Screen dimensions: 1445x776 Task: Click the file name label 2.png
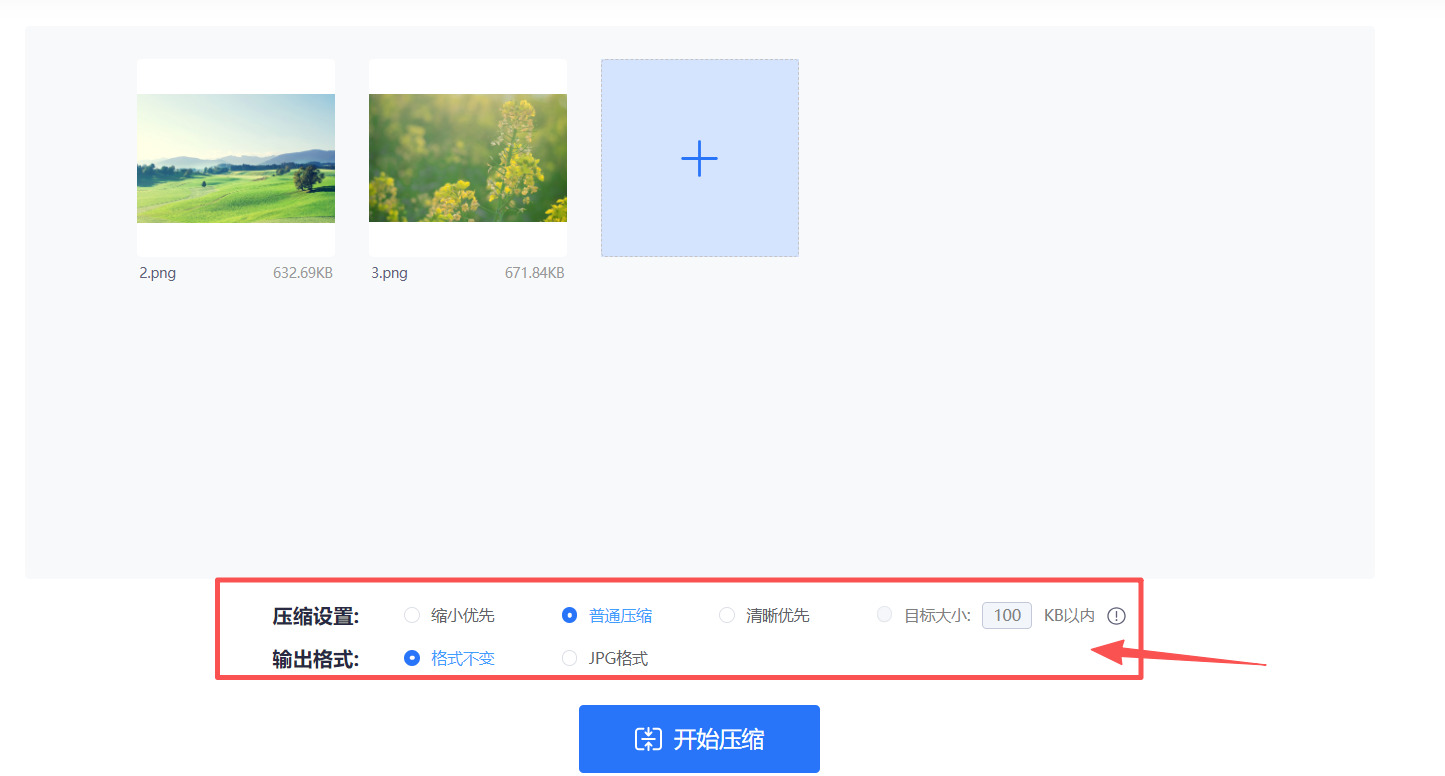157,272
